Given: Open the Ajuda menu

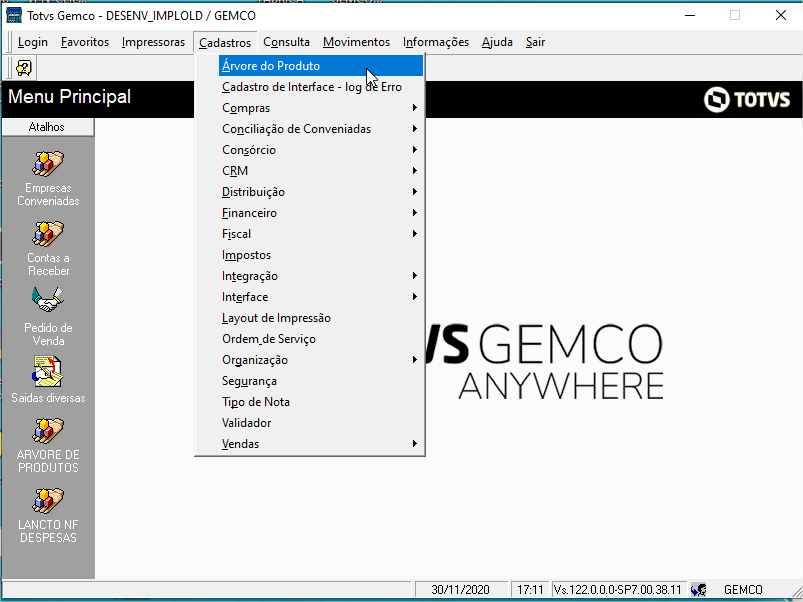Looking at the screenshot, I should (x=497, y=42).
